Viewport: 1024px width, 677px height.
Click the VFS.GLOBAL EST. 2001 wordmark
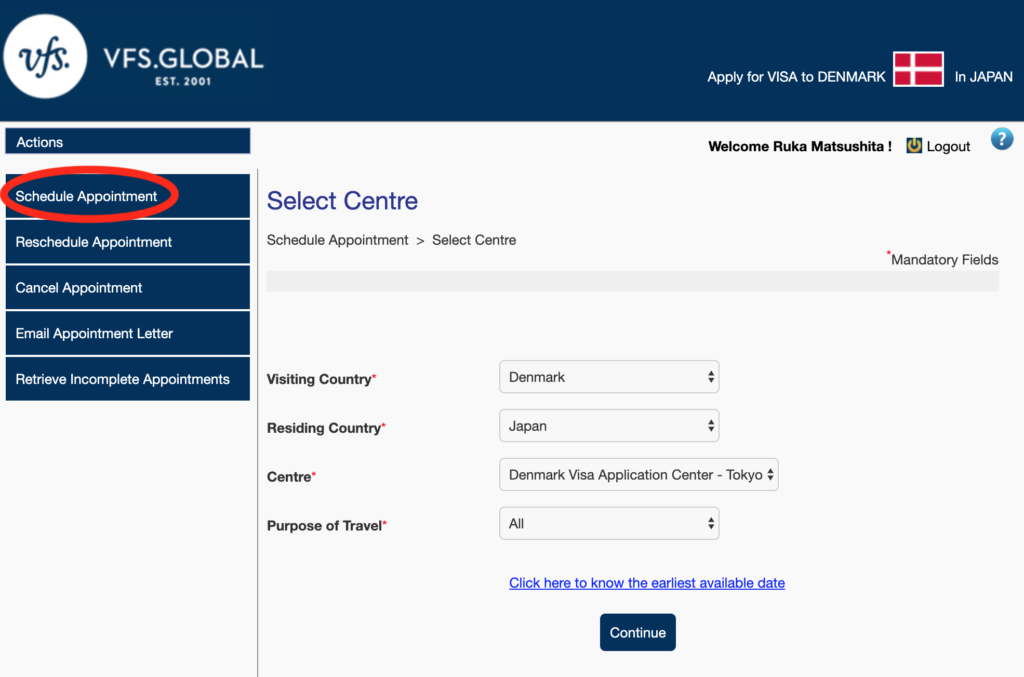coord(184,66)
